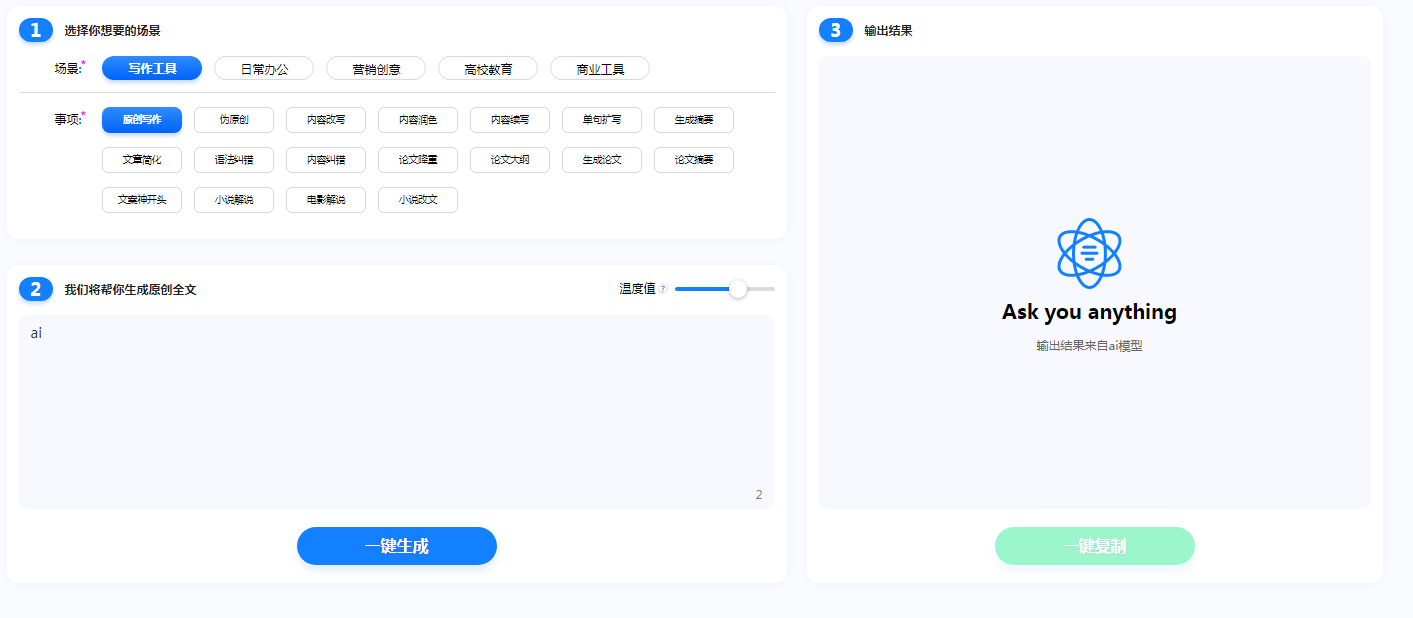Click the 我们将帮你生成原创全文 heading
Image resolution: width=1413 pixels, height=618 pixels.
coord(131,290)
